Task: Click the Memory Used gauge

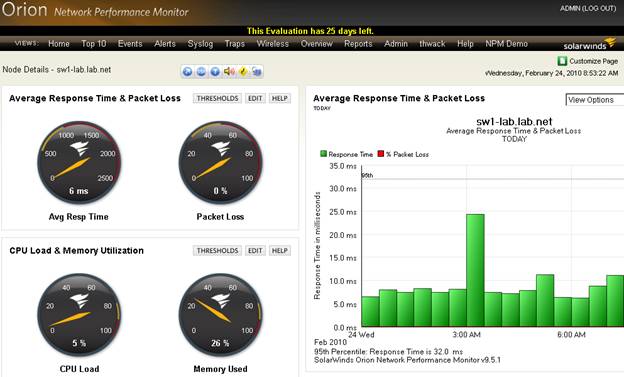Action: [x=220, y=315]
